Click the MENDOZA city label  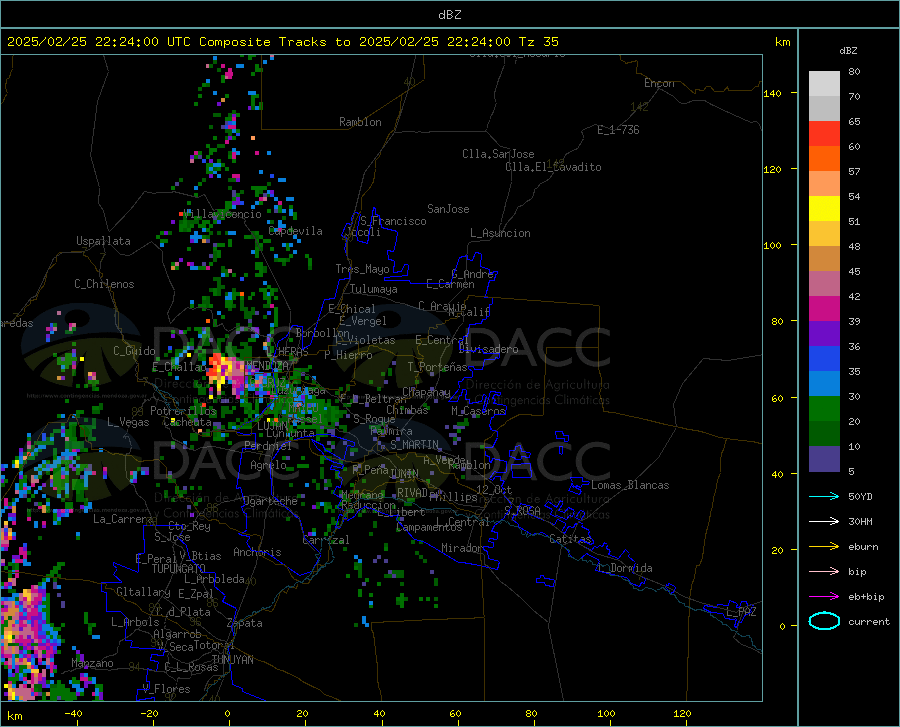coord(267,366)
